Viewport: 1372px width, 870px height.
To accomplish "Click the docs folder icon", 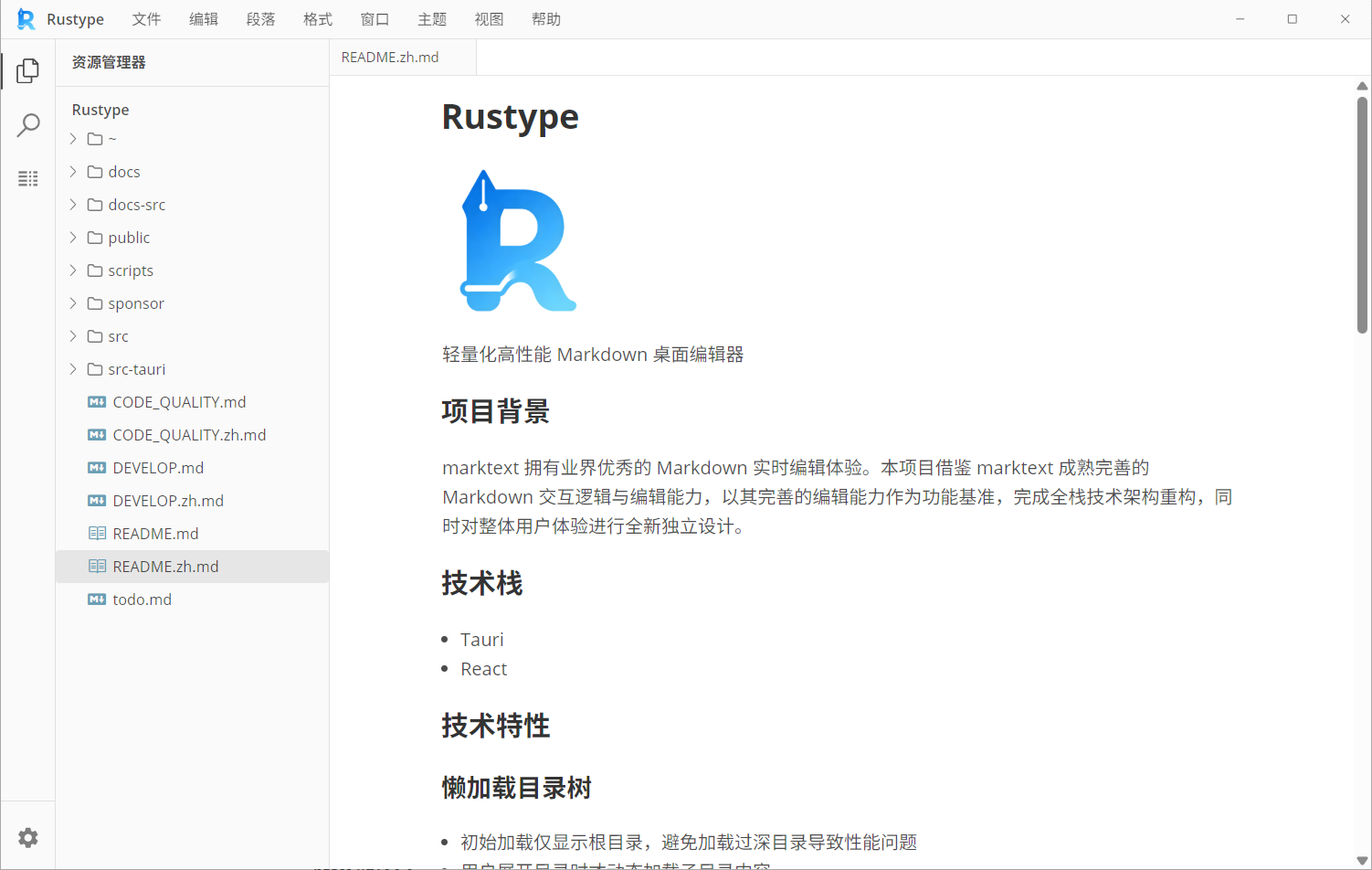I will pos(95,172).
